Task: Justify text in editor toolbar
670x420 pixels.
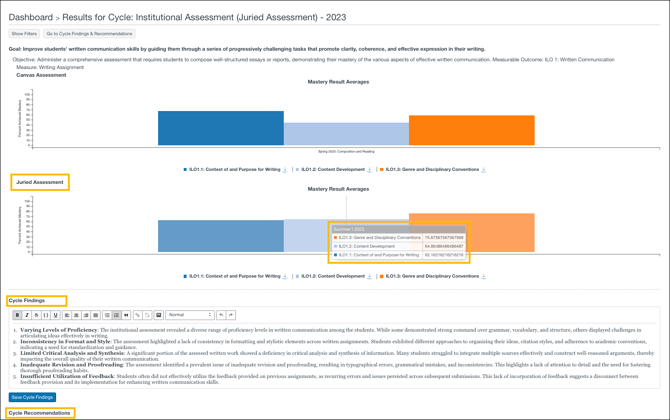Action: coord(95,315)
